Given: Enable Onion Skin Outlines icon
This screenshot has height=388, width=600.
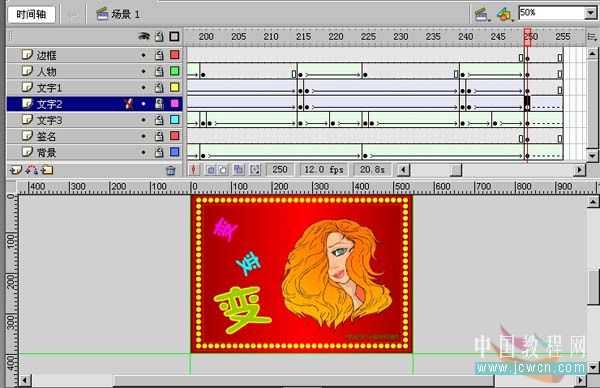Looking at the screenshot, I should pyautogui.click(x=223, y=170).
